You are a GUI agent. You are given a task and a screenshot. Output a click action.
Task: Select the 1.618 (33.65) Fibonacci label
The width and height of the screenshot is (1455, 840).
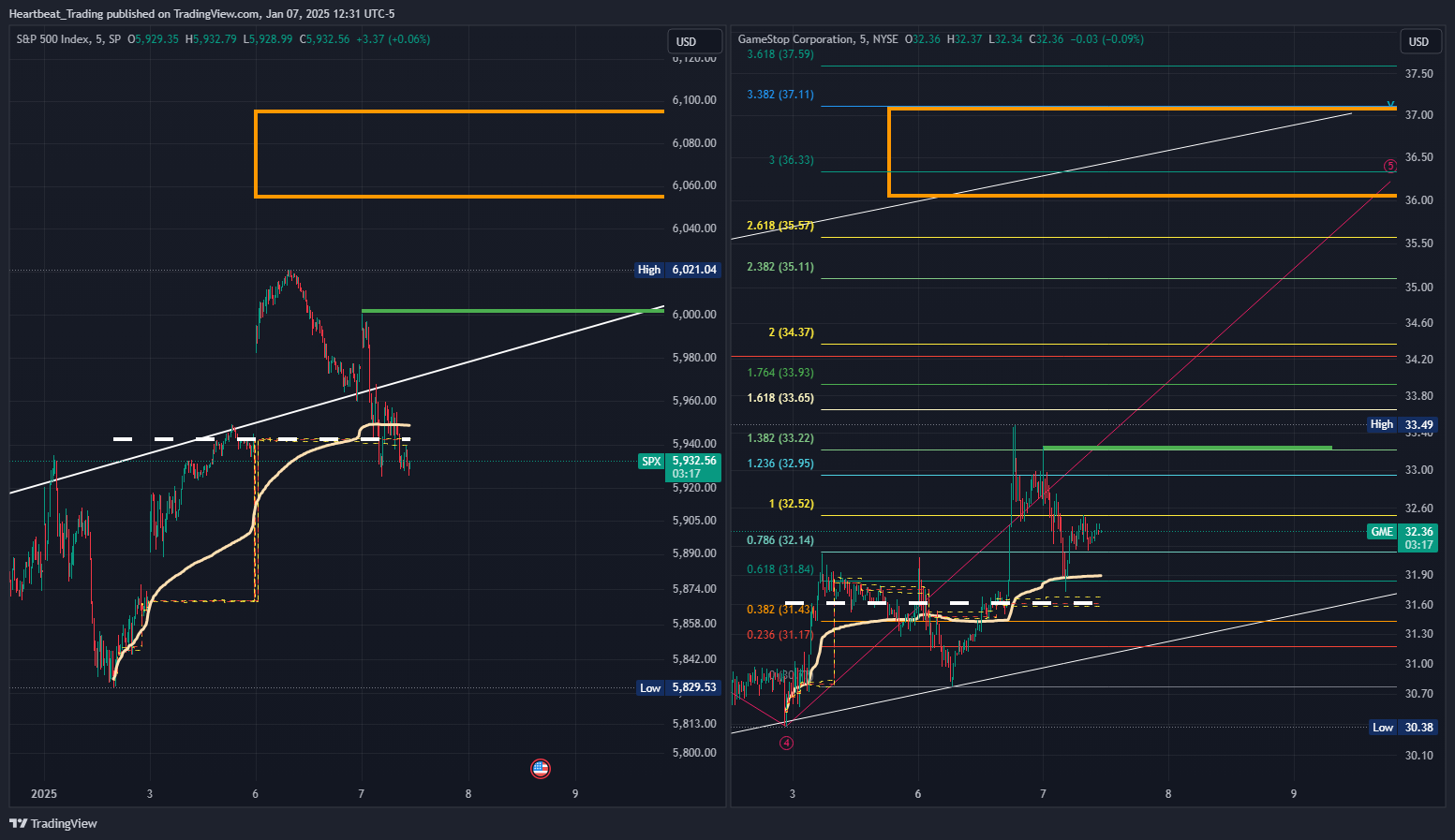click(780, 398)
